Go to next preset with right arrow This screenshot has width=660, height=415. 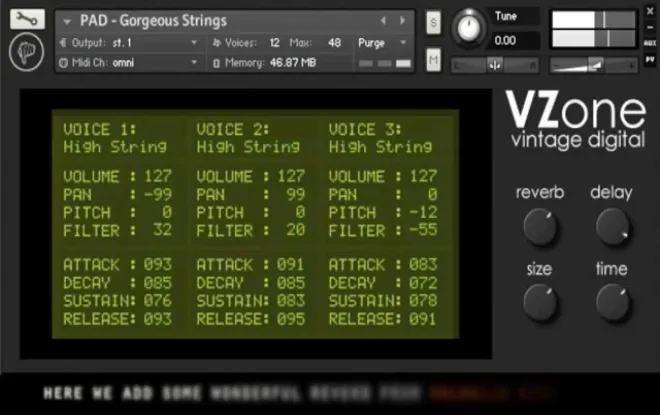(x=402, y=20)
